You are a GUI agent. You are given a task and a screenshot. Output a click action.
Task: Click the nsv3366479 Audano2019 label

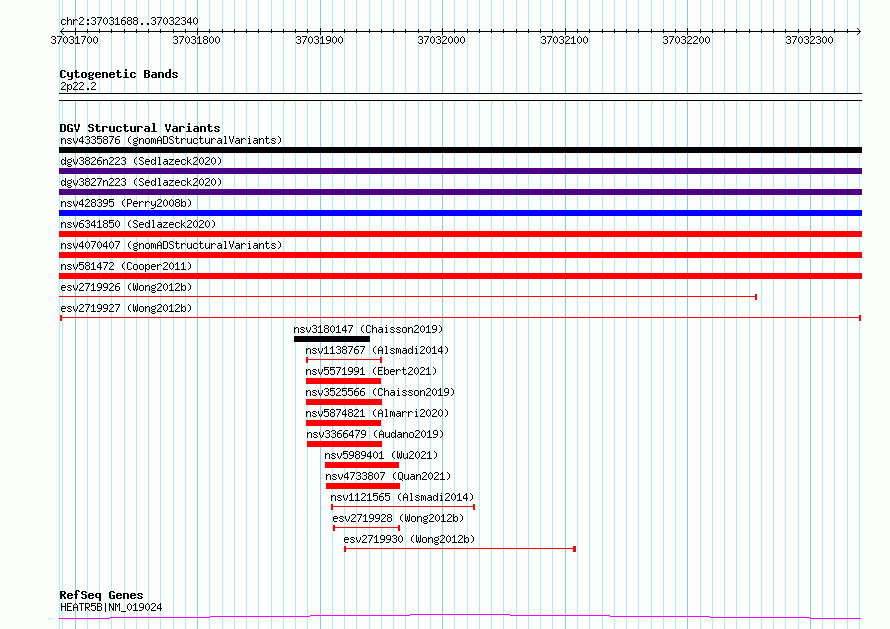tap(375, 434)
